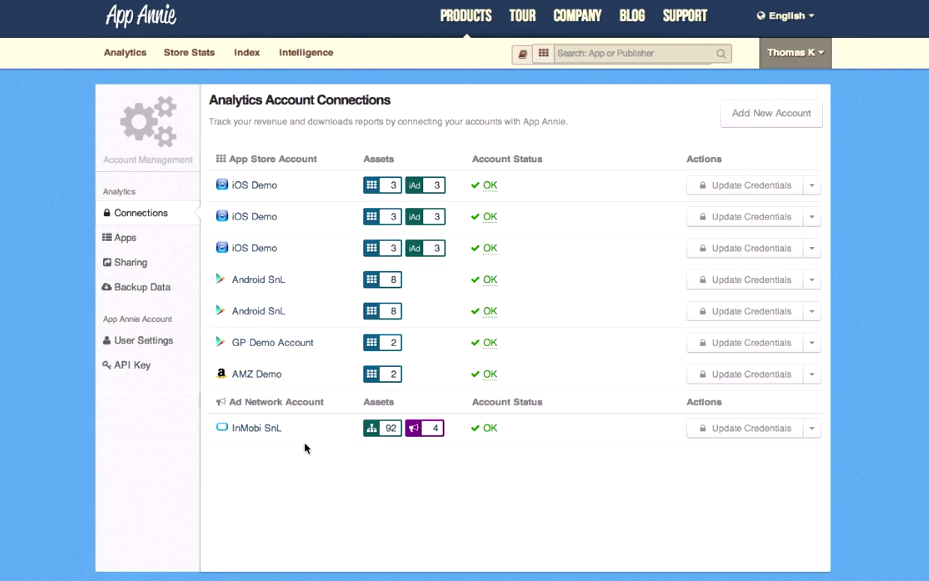Expand actions arrow for InMobi SnL

[x=812, y=428]
